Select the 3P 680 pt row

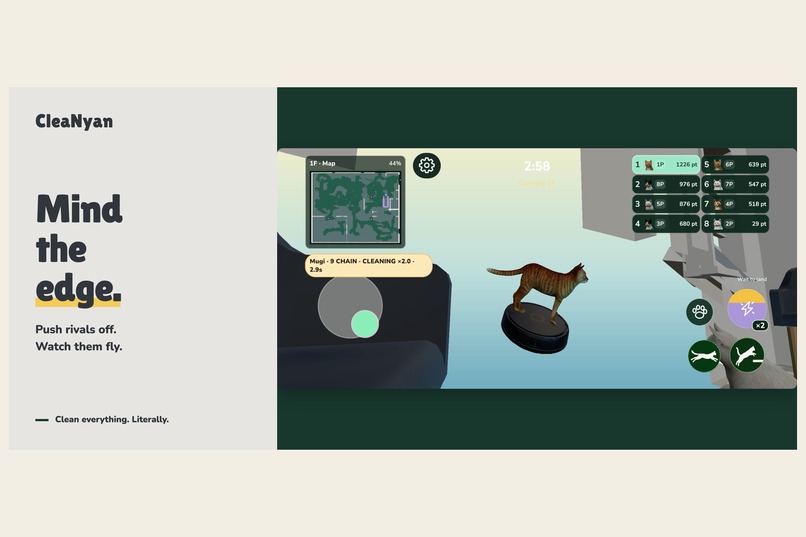coord(666,224)
